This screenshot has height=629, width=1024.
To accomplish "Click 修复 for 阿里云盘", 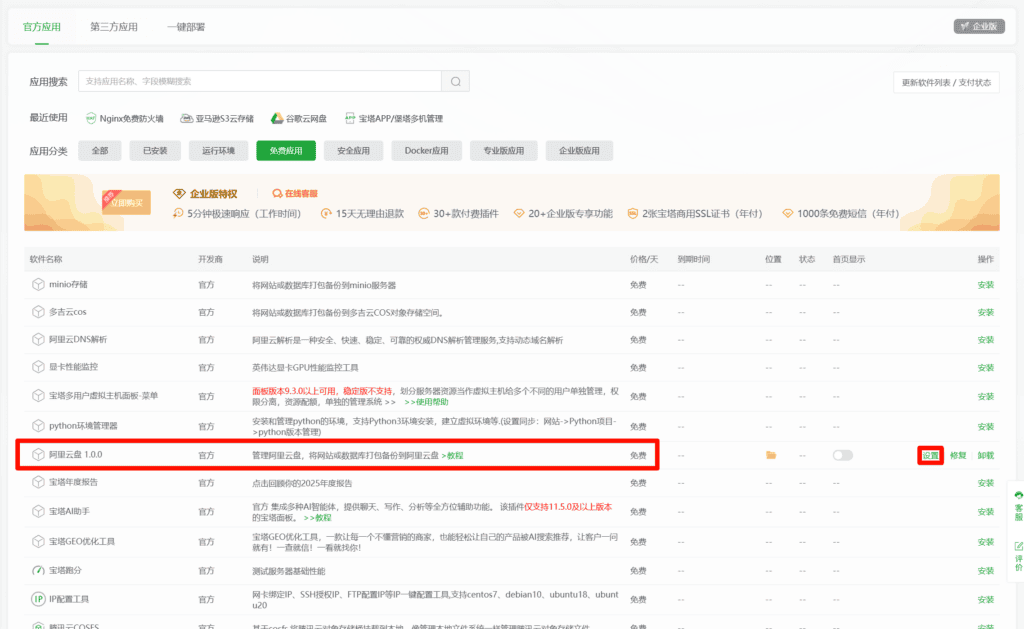I will click(958, 455).
